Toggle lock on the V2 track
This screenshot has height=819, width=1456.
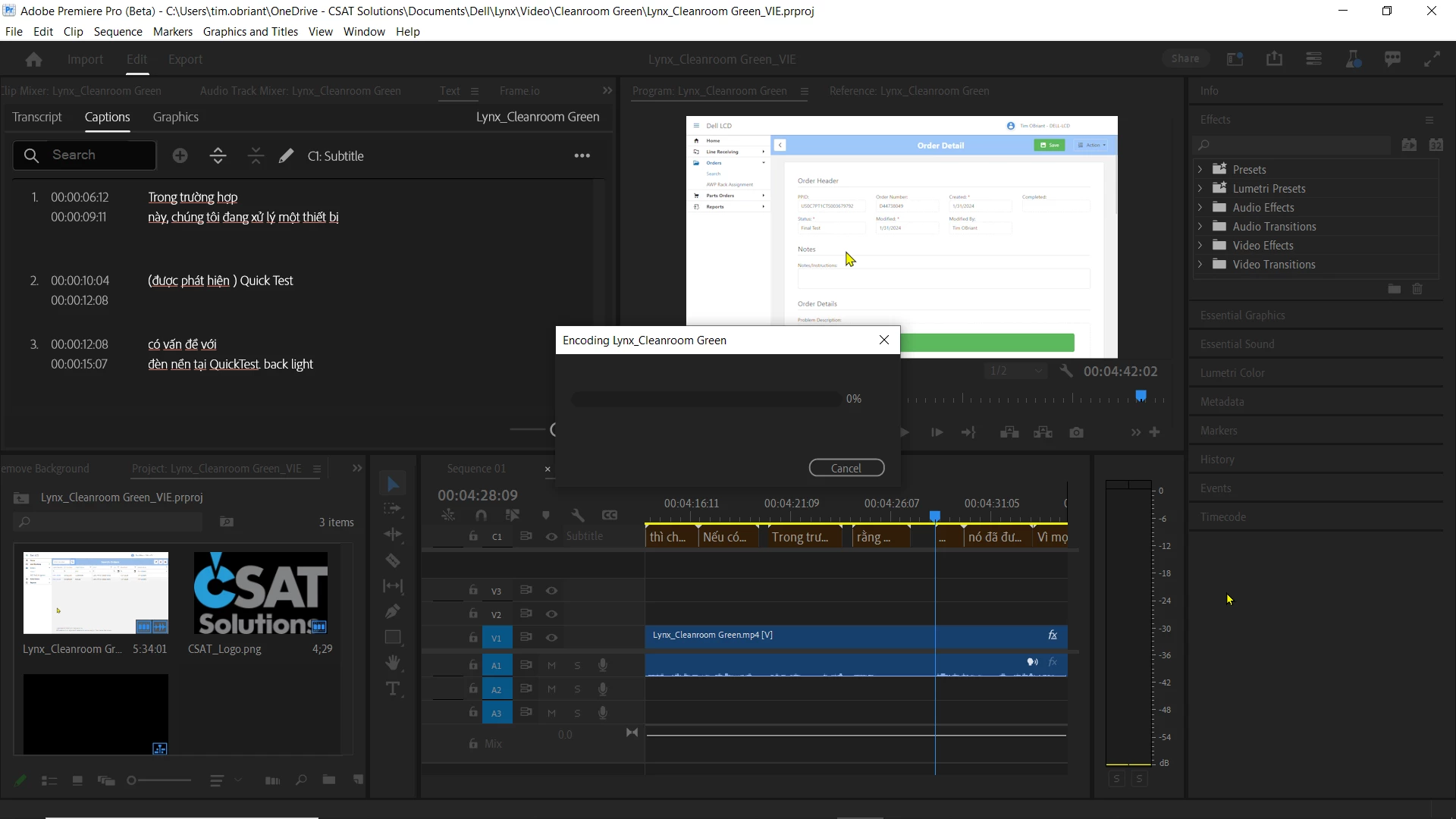[x=473, y=613]
